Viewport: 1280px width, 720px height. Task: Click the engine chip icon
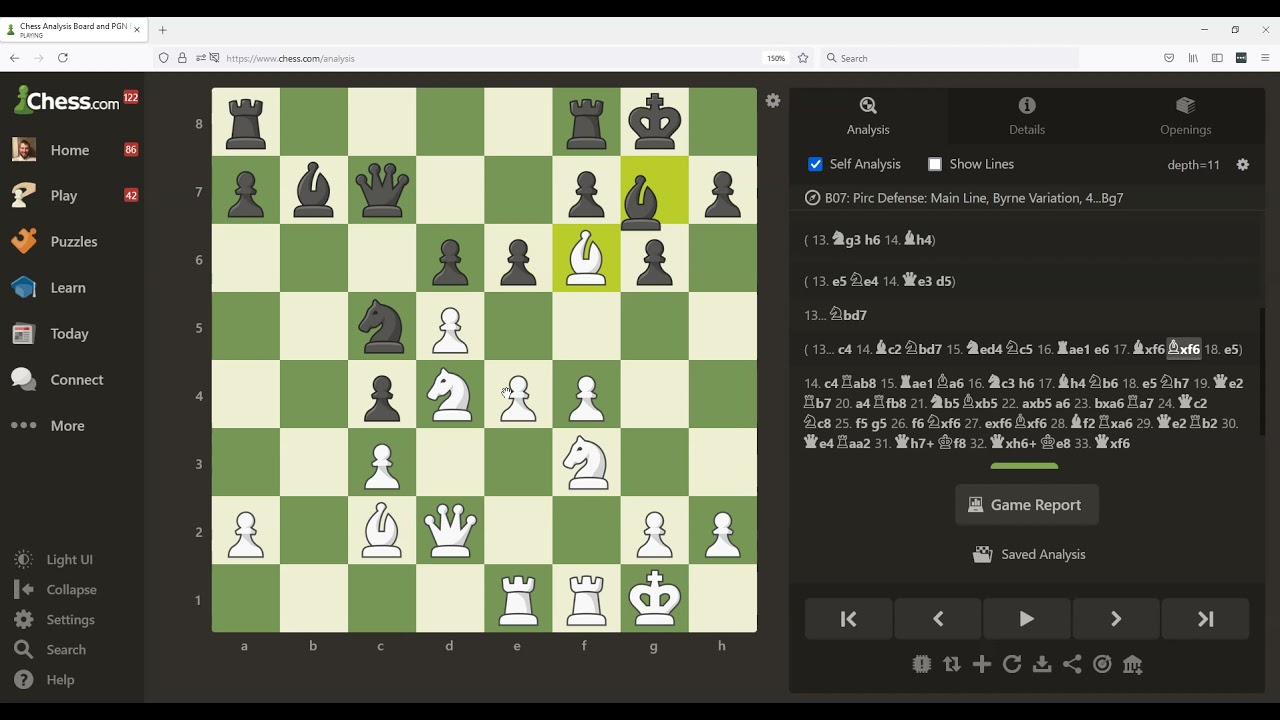click(x=922, y=664)
